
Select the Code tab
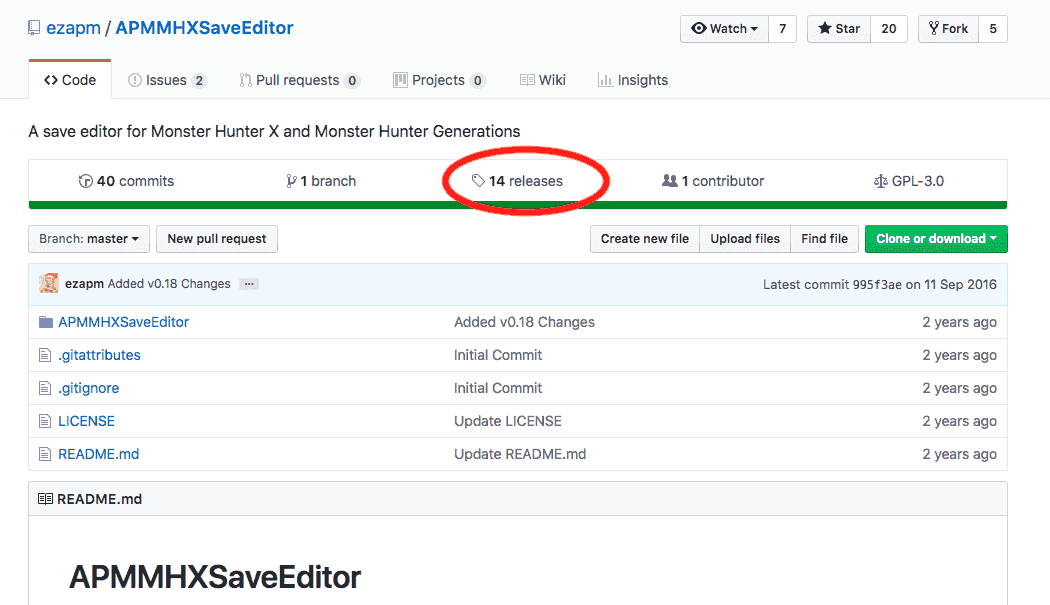tap(70, 80)
